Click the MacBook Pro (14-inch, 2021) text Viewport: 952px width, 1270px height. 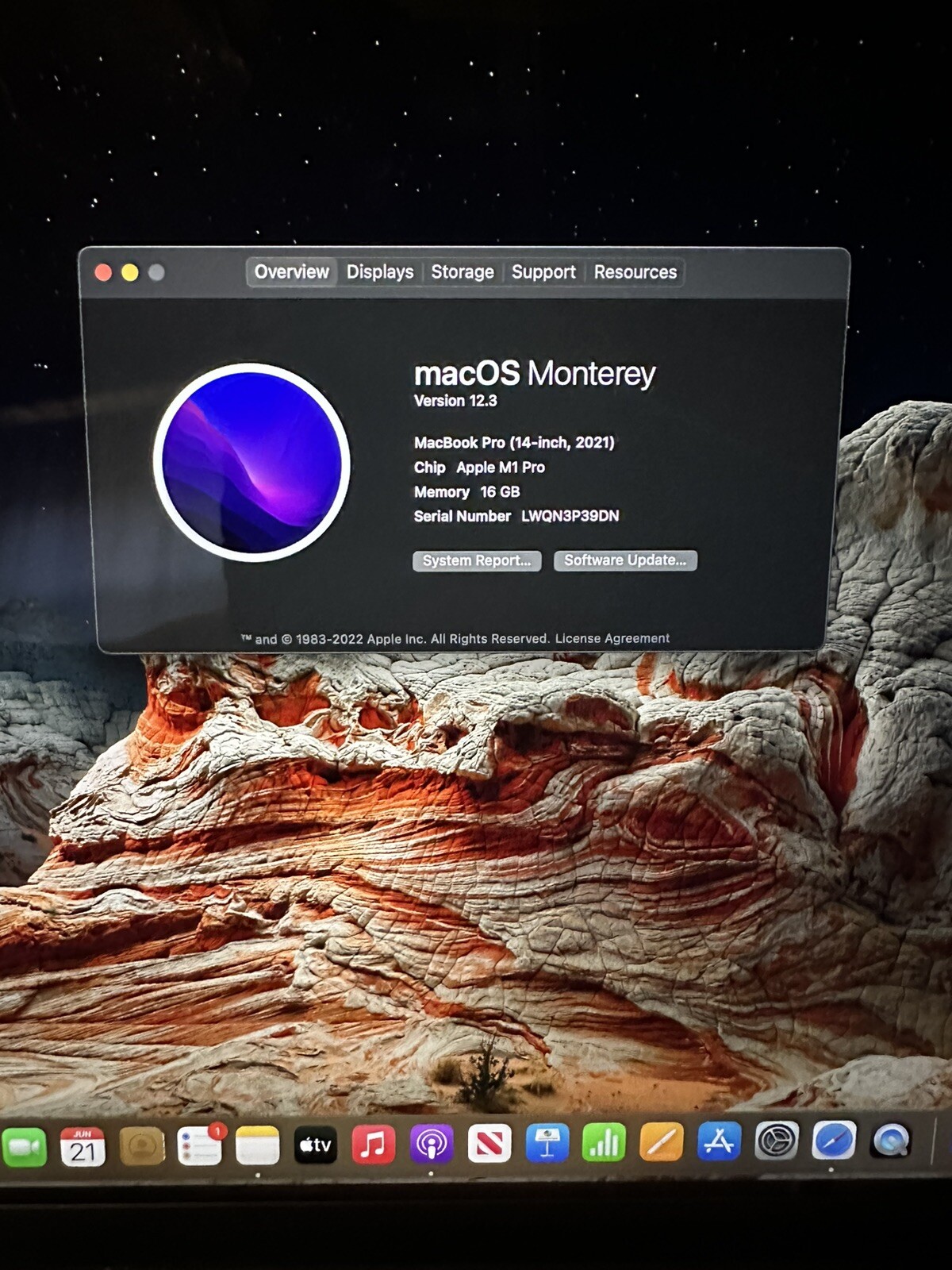[x=514, y=443]
